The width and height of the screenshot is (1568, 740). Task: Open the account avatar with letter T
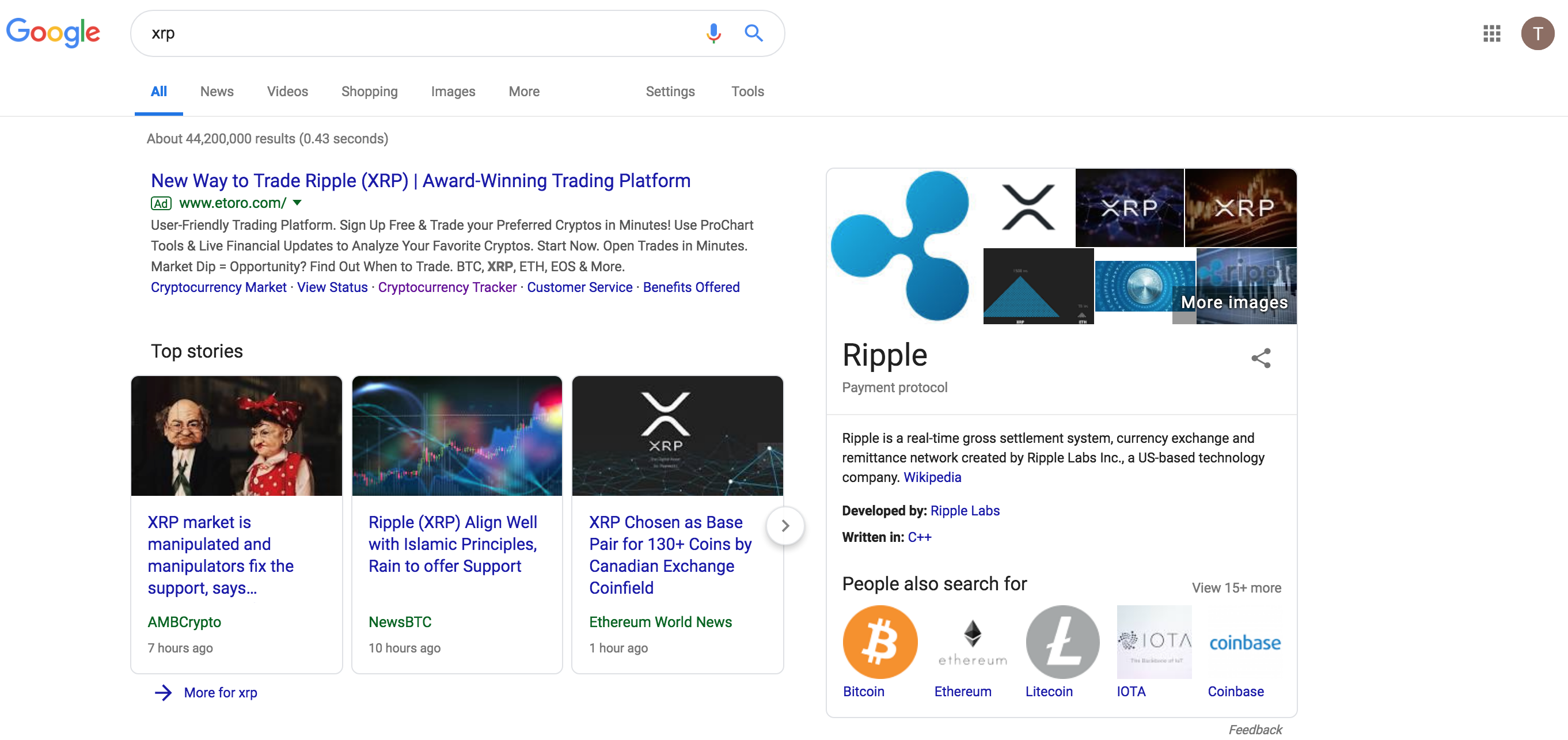[1537, 33]
